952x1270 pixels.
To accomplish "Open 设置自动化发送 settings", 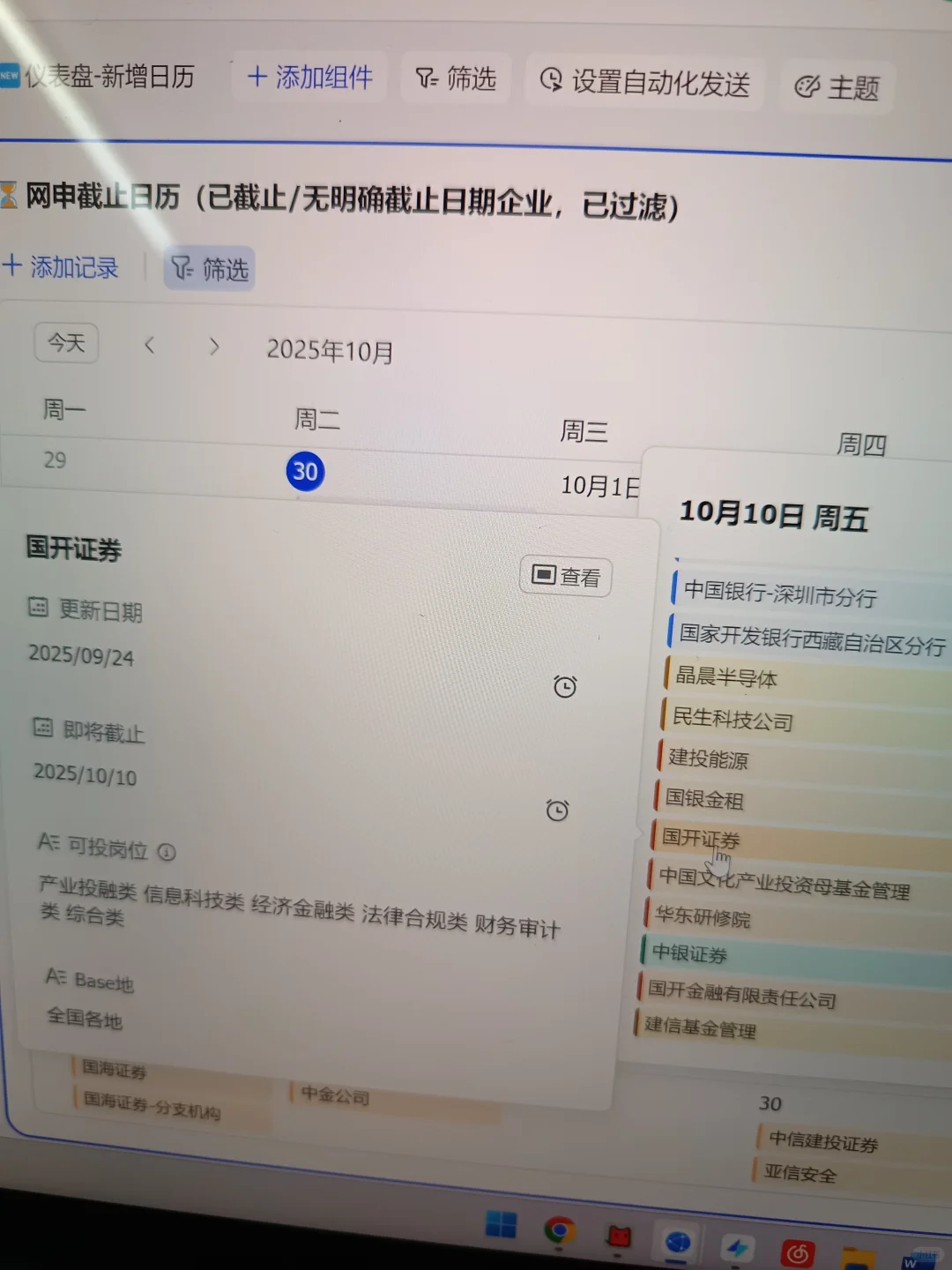I will (644, 82).
